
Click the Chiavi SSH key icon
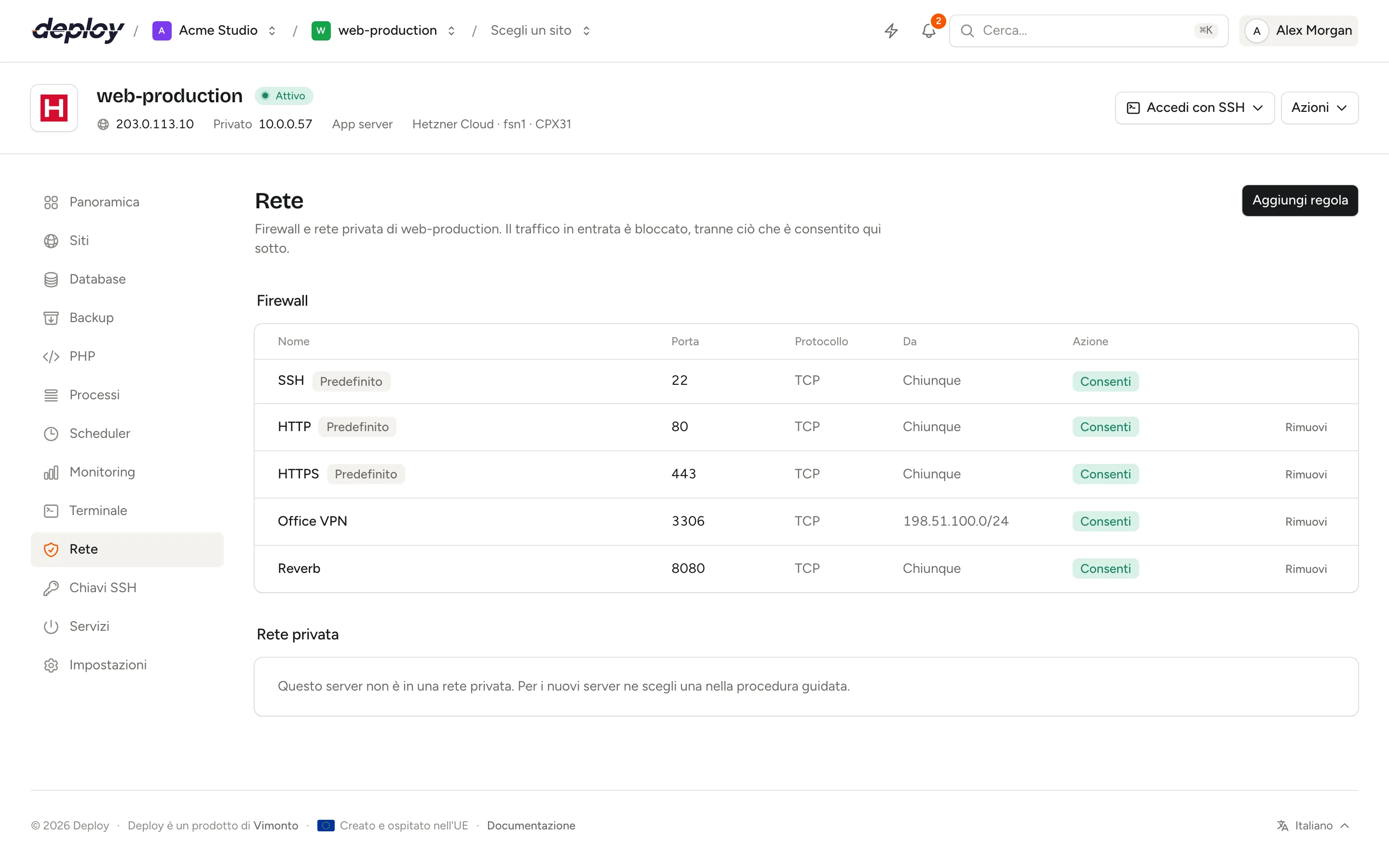(51, 588)
